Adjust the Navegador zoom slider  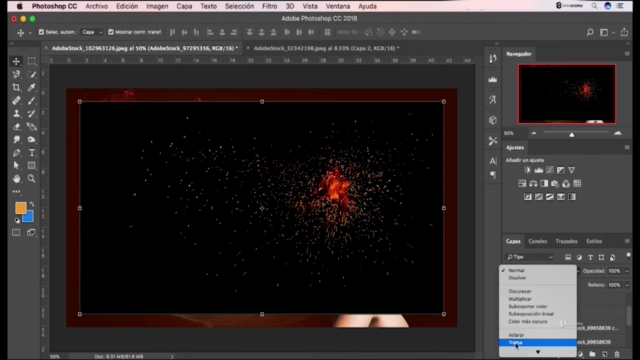coord(572,133)
